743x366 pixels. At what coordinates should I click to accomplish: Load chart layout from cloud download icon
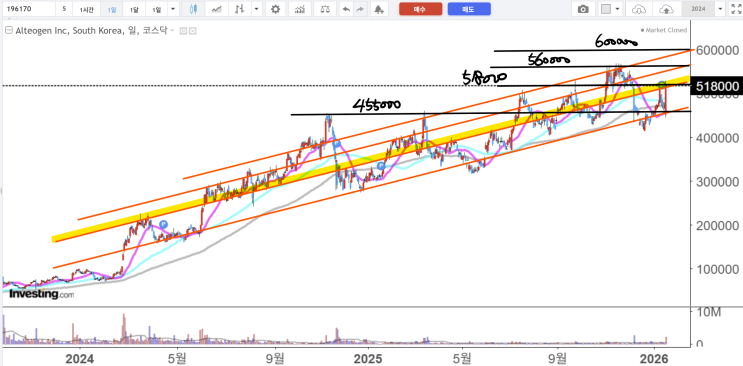coord(640,9)
